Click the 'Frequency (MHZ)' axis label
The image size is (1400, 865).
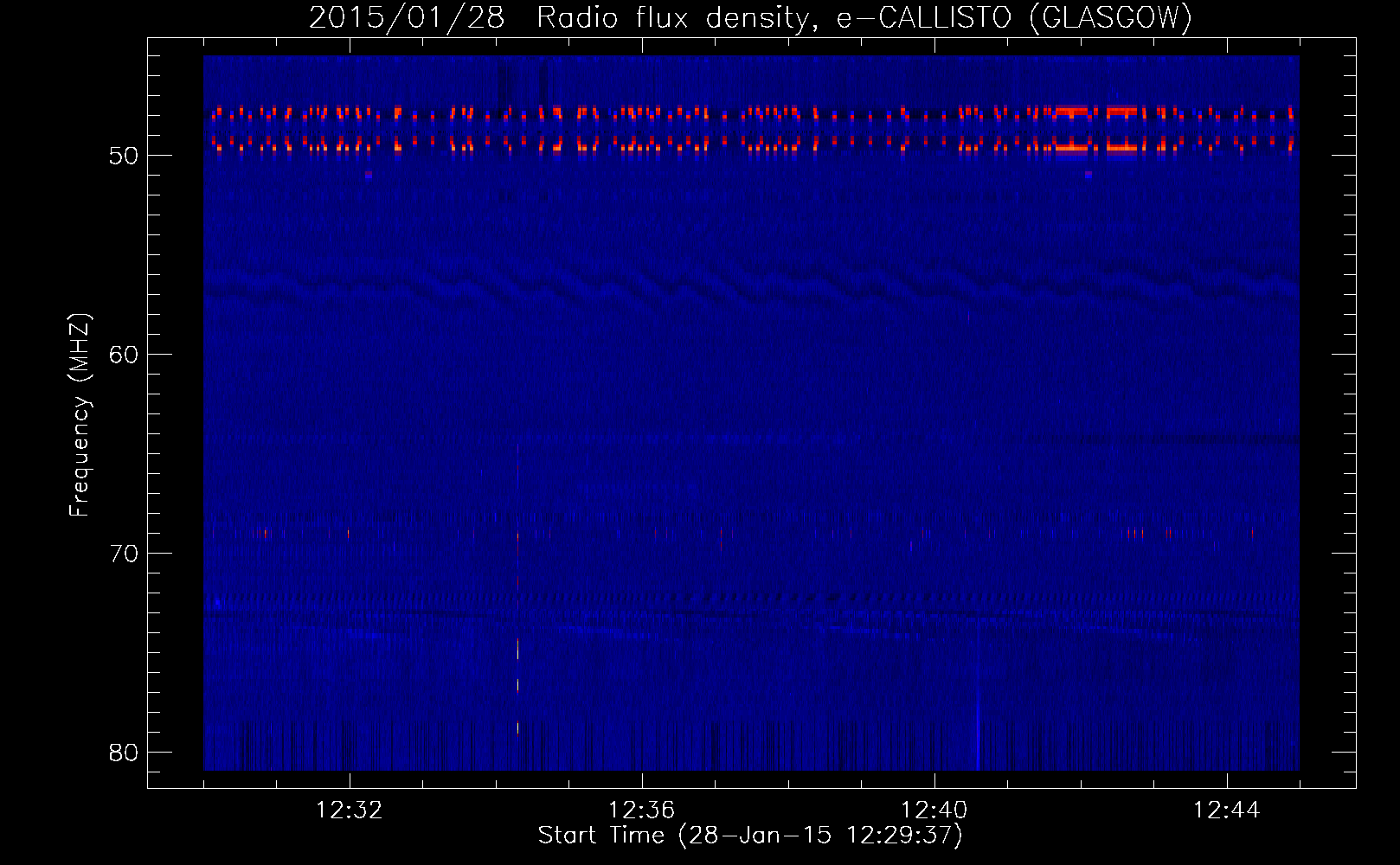click(80, 414)
